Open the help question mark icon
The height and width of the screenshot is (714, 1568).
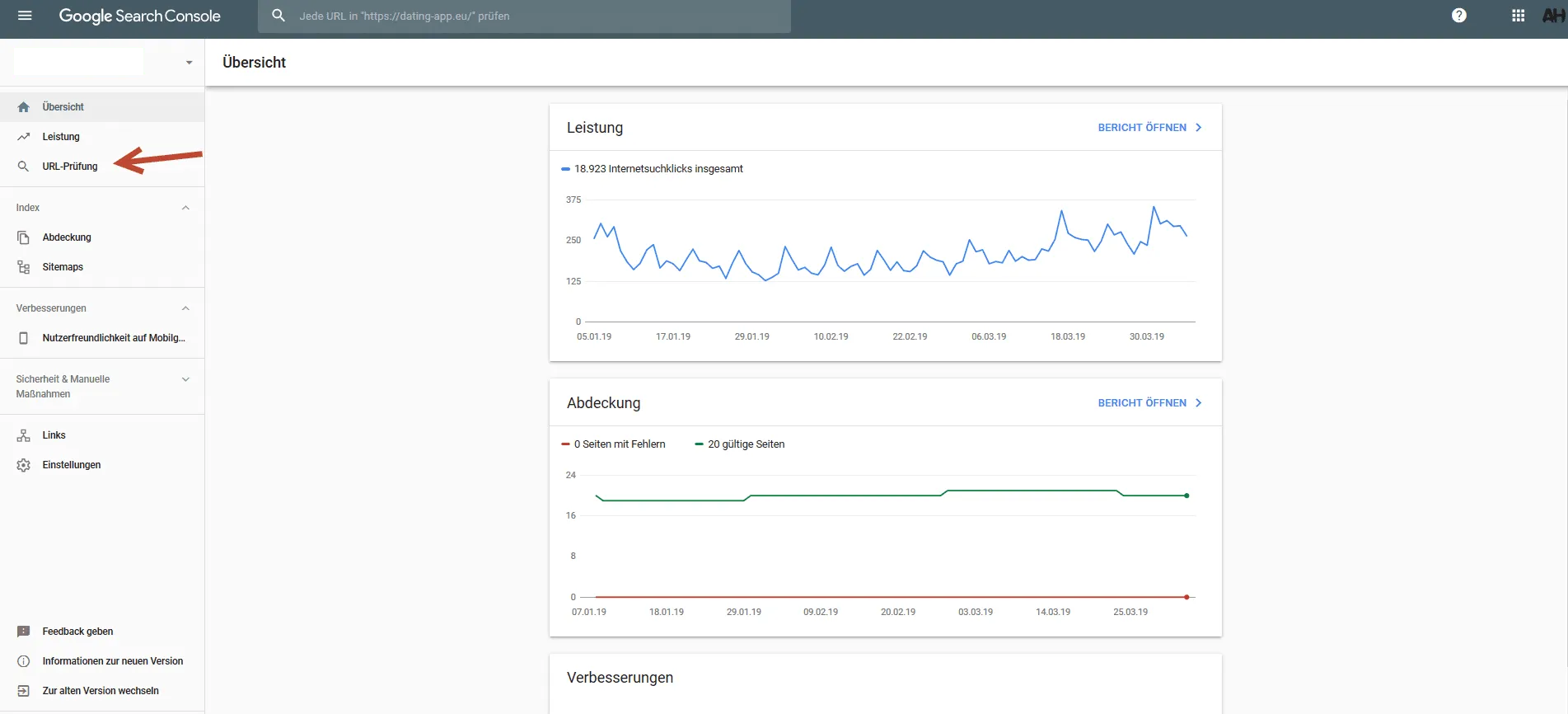(1459, 16)
